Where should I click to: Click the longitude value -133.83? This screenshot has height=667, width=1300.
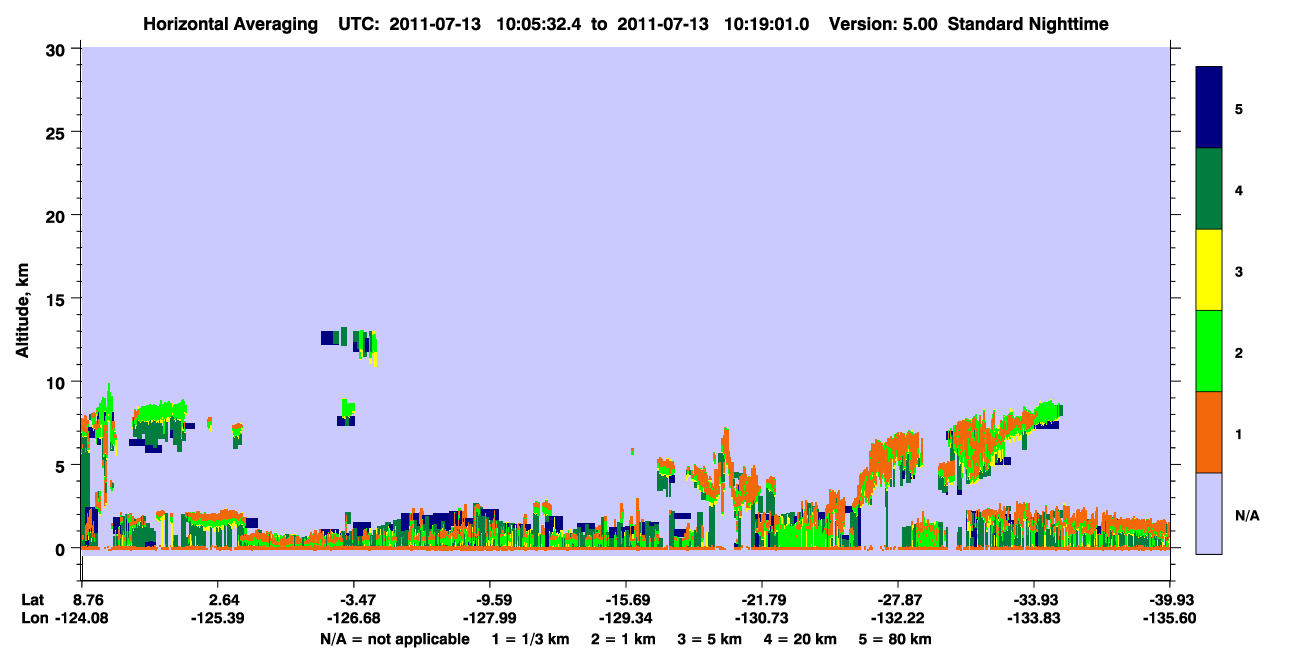point(1033,618)
